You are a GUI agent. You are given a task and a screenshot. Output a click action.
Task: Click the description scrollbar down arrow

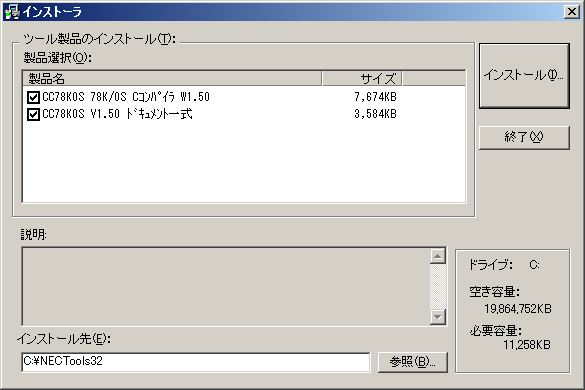(x=438, y=317)
